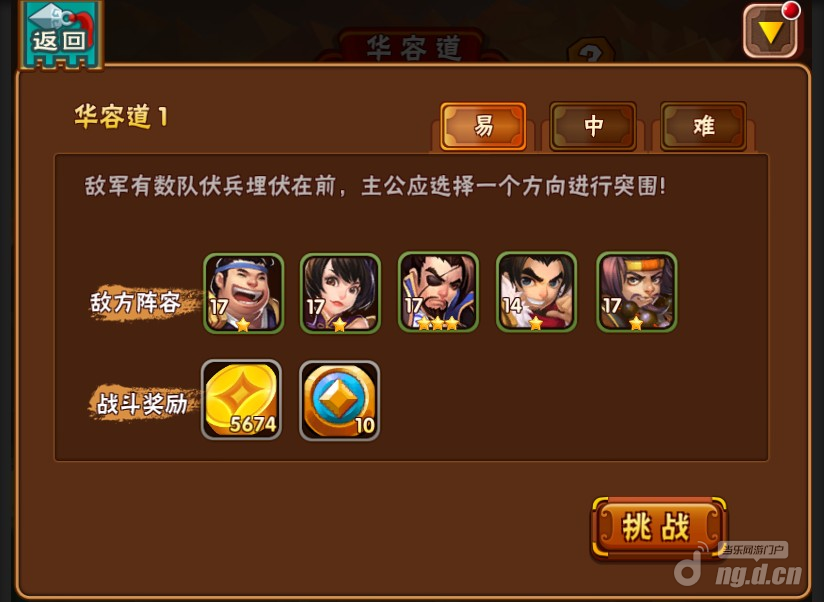Viewport: 824px width, 602px height.
Task: Click the 战斗奖励 battle rewards label
Action: (x=142, y=403)
